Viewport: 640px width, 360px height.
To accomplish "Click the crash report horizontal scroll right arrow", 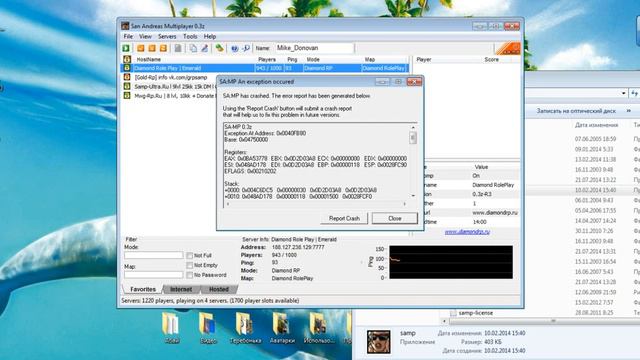I will coord(405,204).
